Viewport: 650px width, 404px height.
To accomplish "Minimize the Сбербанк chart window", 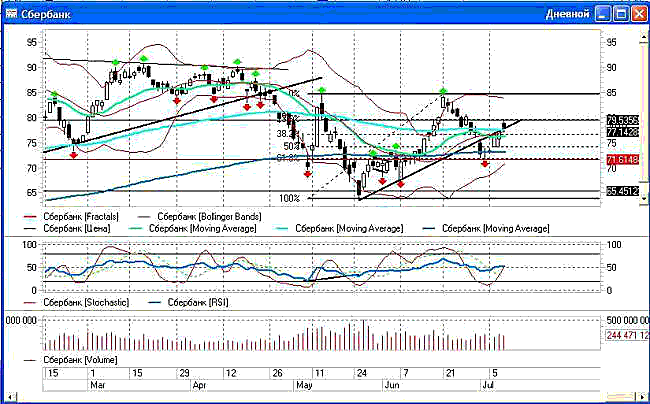I will (602, 14).
